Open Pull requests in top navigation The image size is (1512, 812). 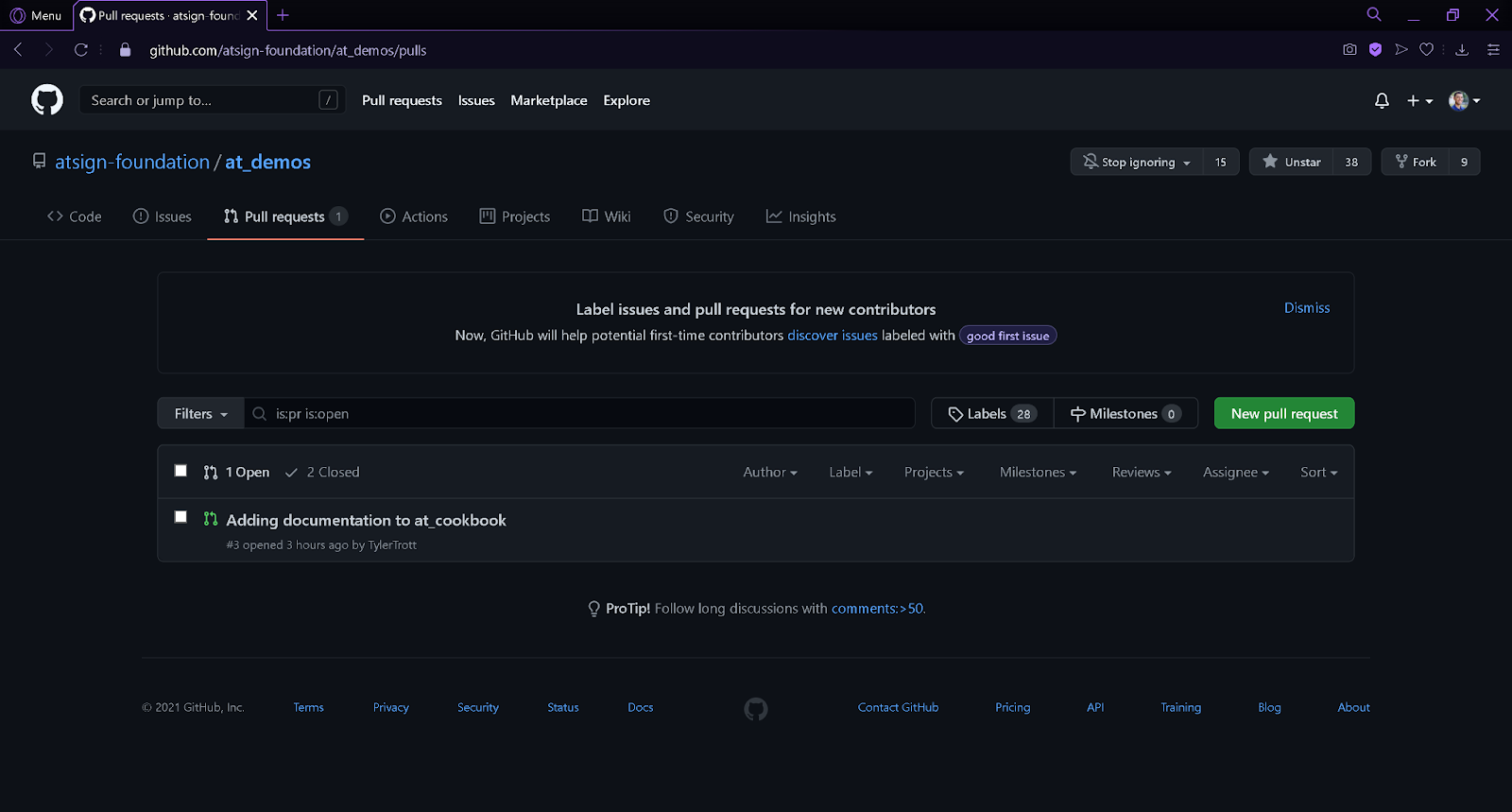pyautogui.click(x=402, y=100)
